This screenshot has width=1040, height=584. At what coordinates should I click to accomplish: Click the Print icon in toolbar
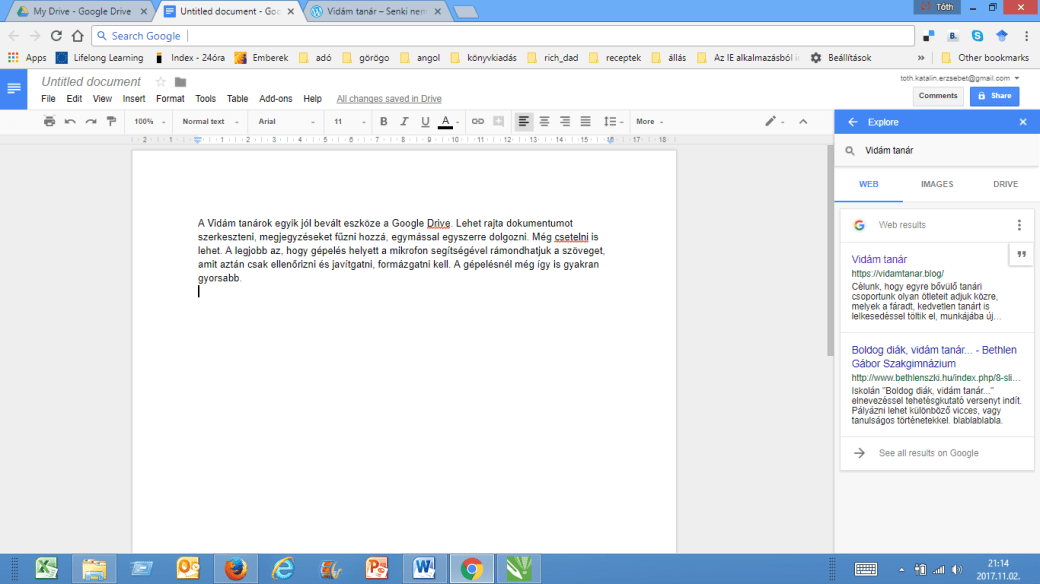point(49,122)
